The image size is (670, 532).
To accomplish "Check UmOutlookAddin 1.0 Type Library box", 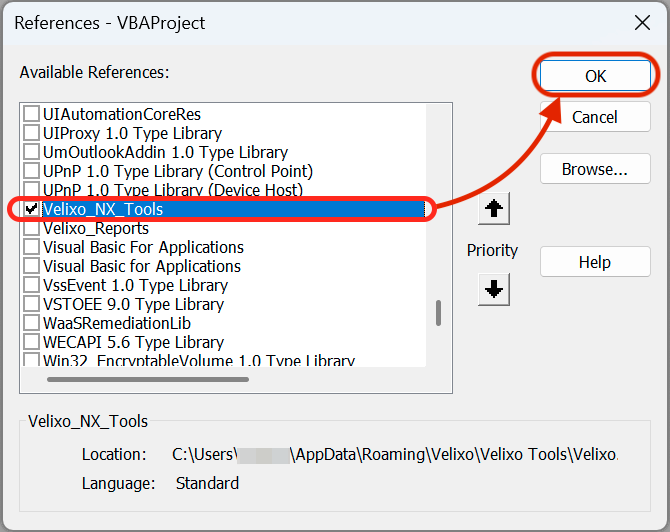I will coord(32,152).
